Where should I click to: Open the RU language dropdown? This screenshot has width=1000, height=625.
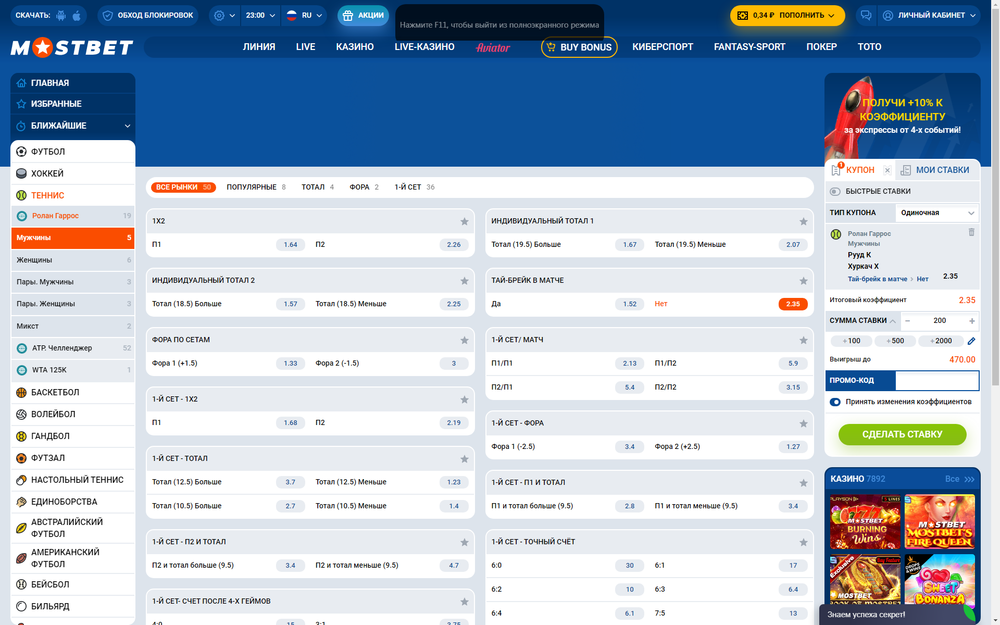[x=304, y=15]
